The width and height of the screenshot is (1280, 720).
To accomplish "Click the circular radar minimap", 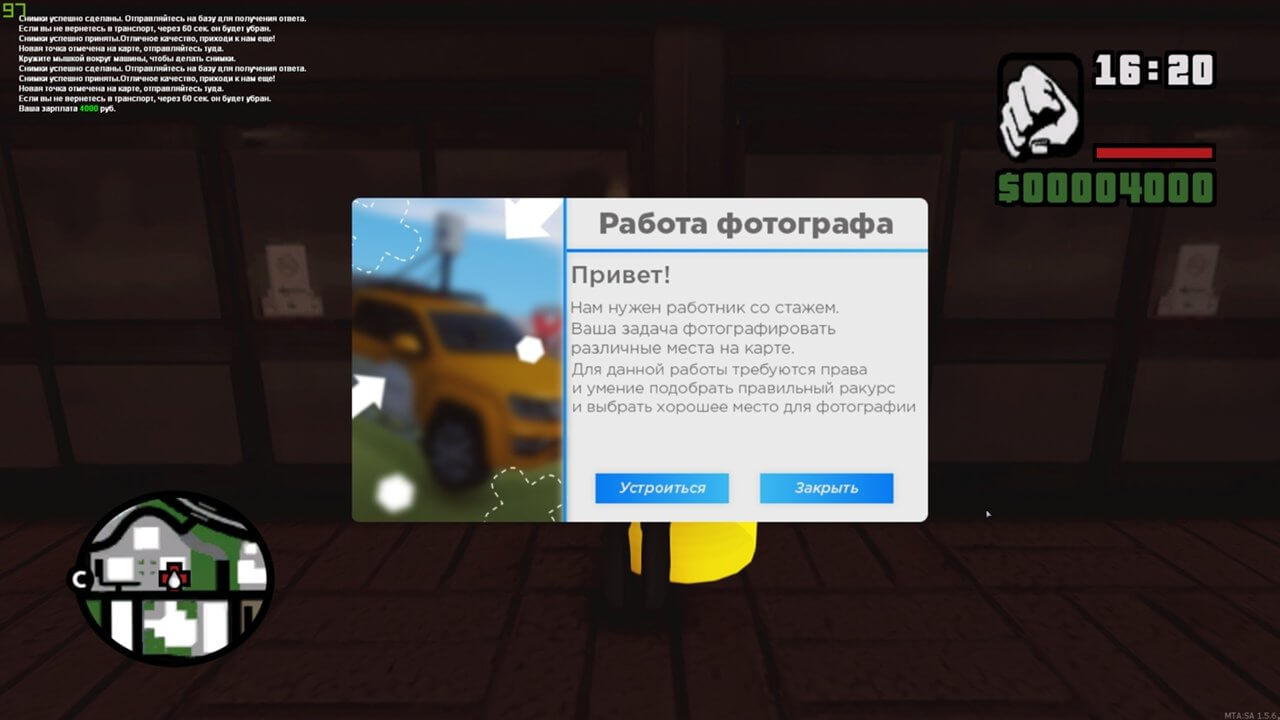I will click(x=174, y=579).
